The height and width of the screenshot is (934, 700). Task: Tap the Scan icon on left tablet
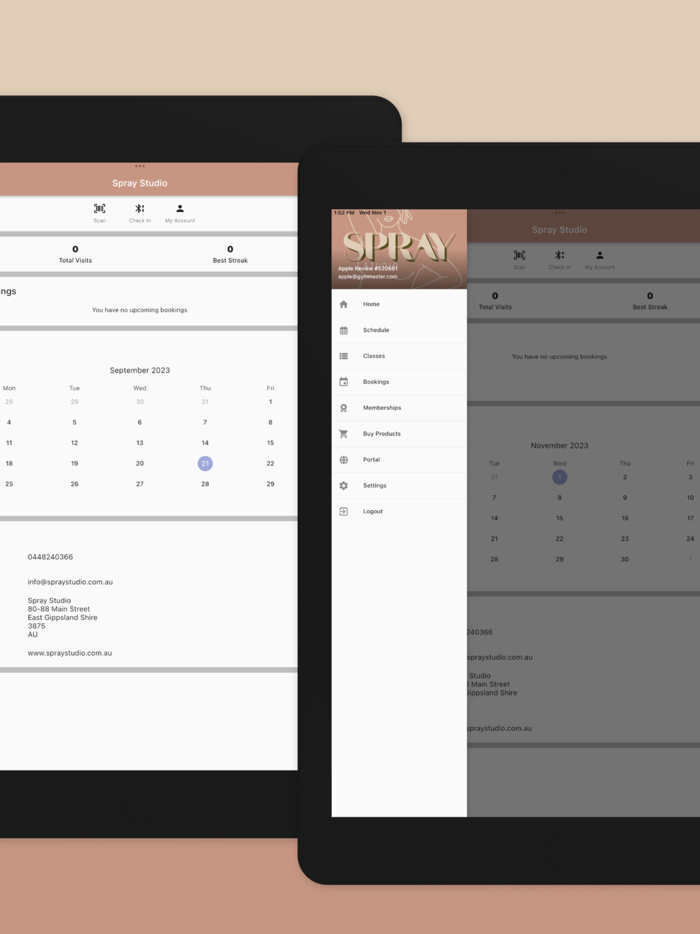[x=99, y=208]
